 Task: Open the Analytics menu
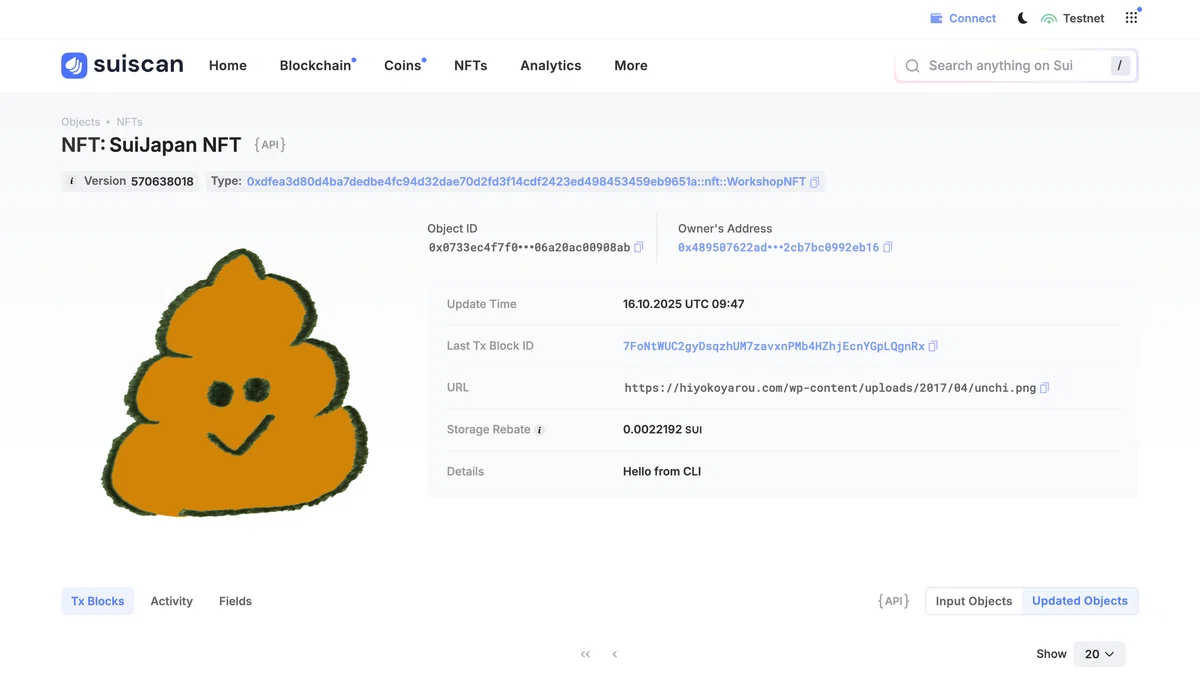click(551, 65)
